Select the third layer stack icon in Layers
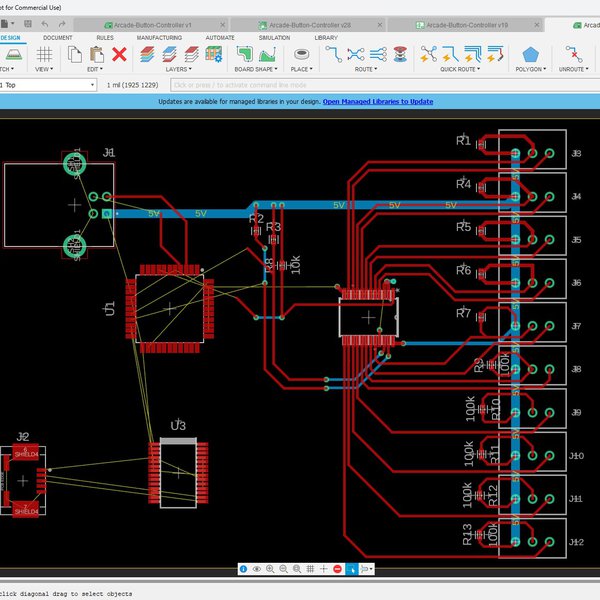 point(192,54)
